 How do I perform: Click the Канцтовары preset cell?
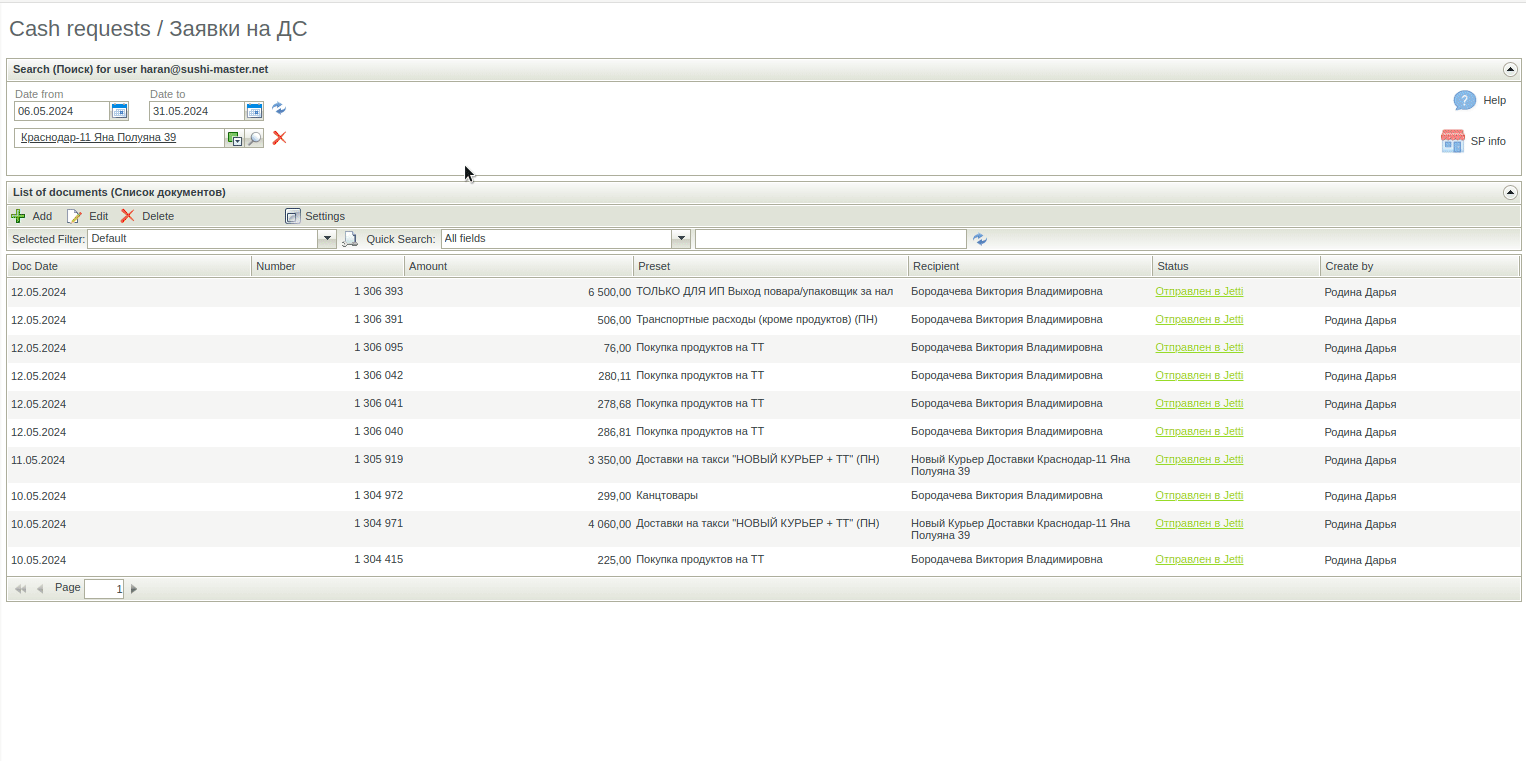coord(667,496)
